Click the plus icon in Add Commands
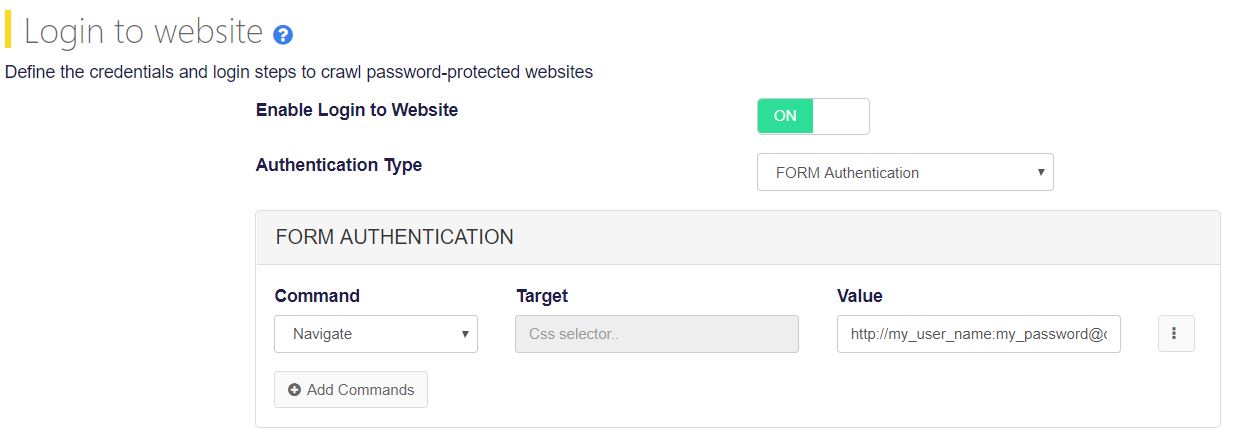Image resolution: width=1248 pixels, height=439 pixels. pyautogui.click(x=294, y=390)
